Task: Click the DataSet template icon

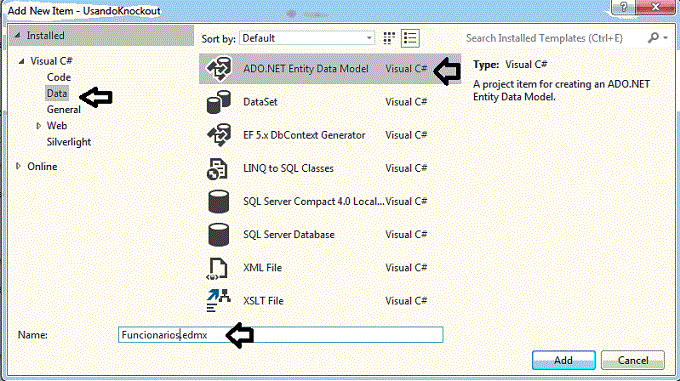Action: tap(219, 102)
